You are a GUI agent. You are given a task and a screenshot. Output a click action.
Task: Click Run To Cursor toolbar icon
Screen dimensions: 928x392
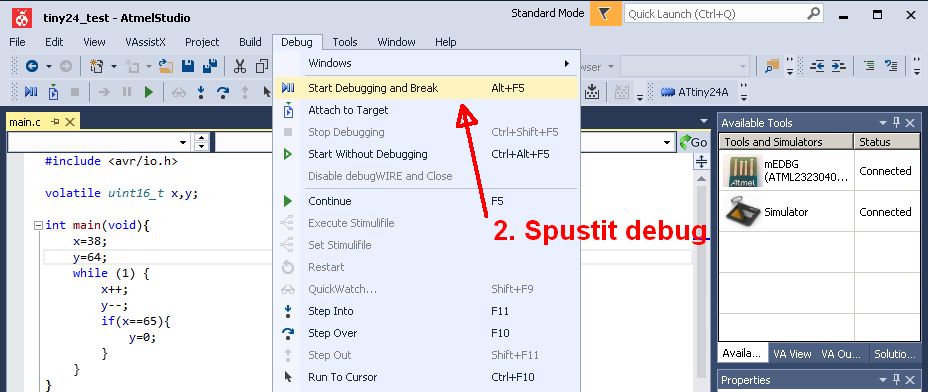point(267,92)
